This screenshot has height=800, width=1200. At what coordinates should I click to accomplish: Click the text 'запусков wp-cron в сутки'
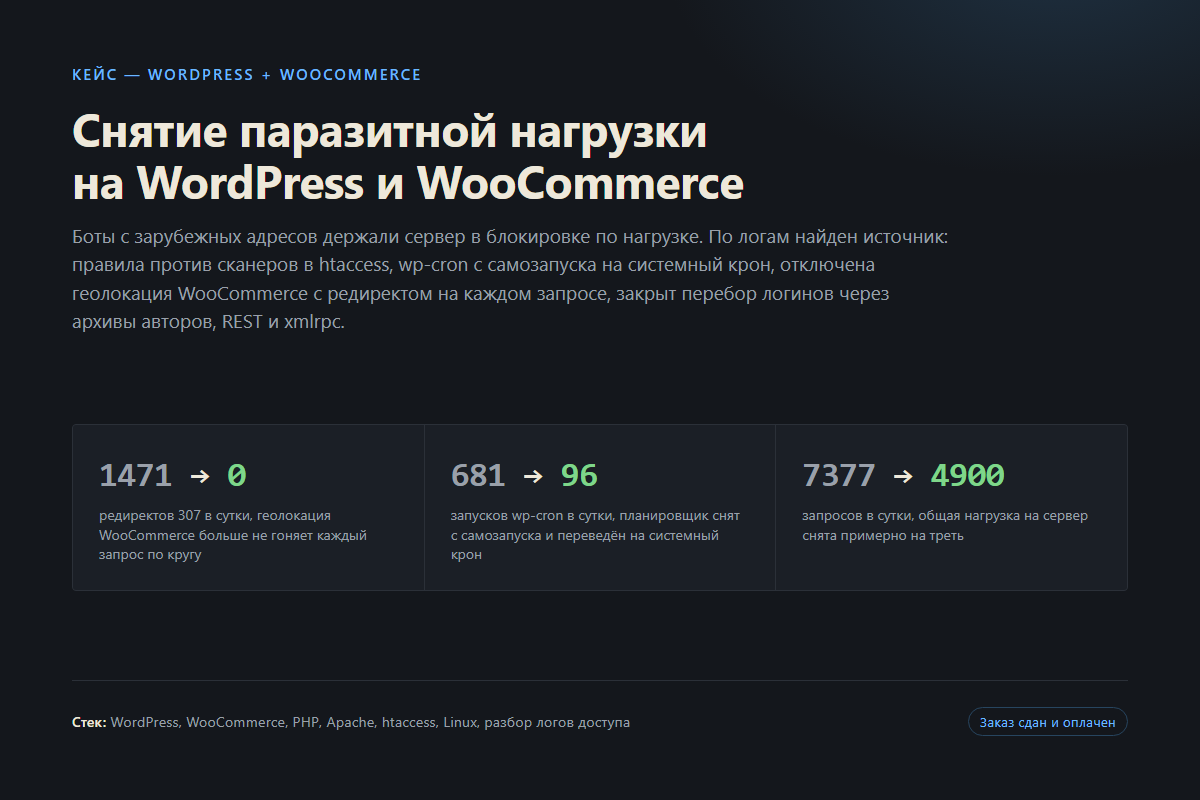(x=531, y=516)
